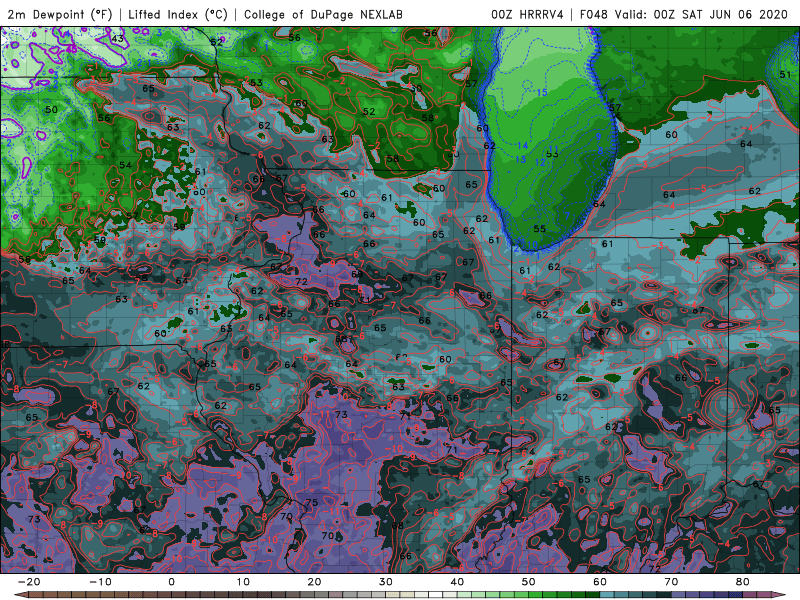Screen dimensions: 800x600
Task: Click the '20' color scale label
Action: [314, 582]
